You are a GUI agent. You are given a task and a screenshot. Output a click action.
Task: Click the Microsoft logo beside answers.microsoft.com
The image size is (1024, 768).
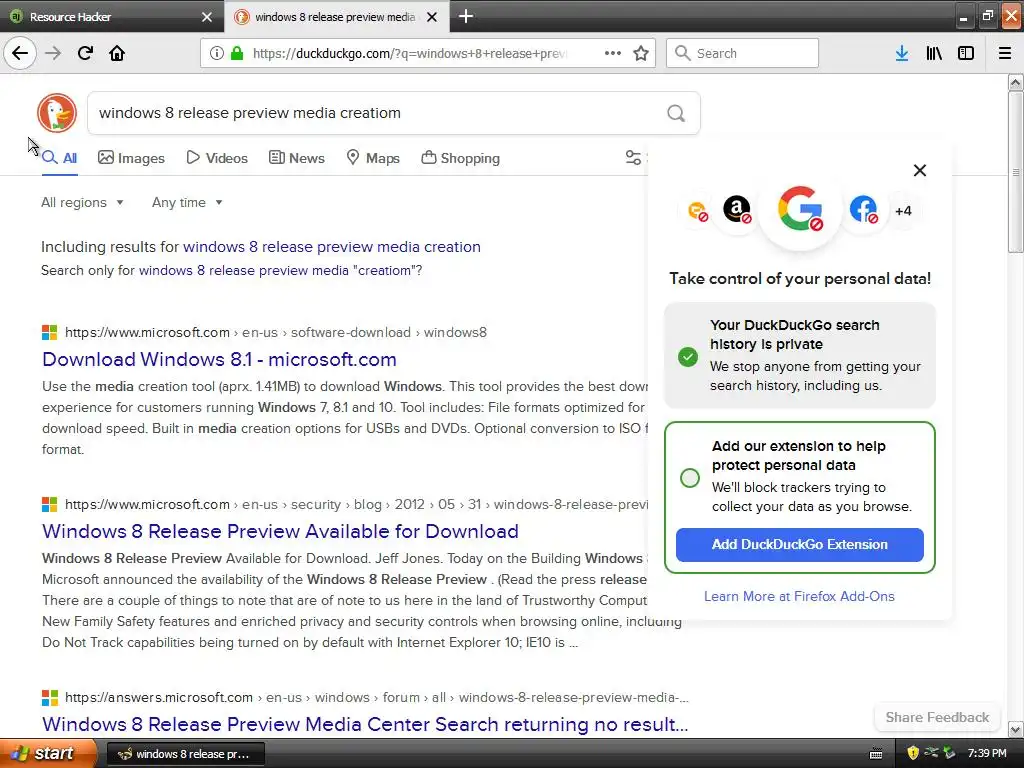tap(50, 697)
